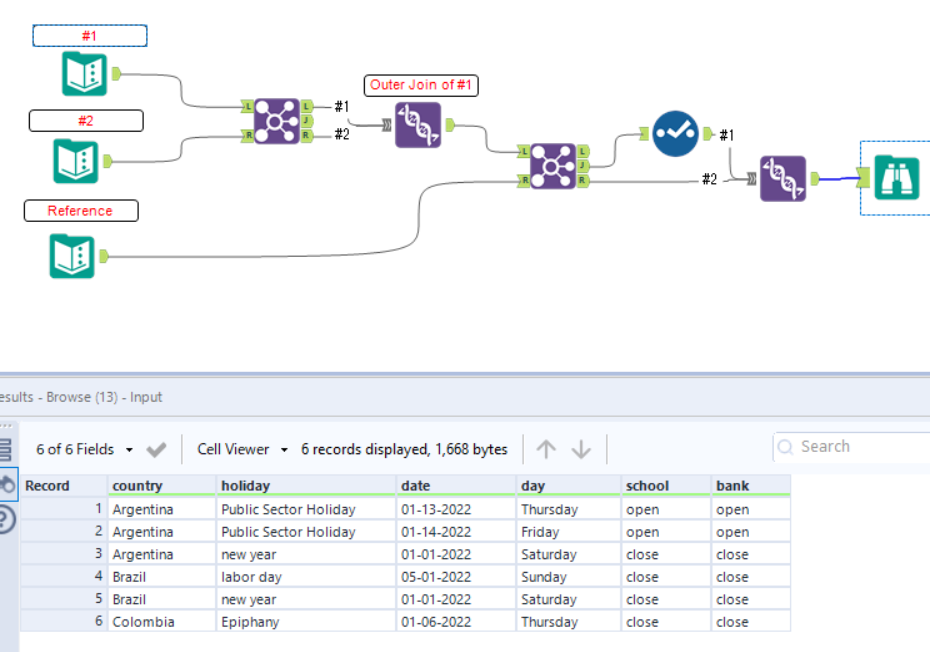
Task: Click L input anchor of first Join
Action: point(247,107)
